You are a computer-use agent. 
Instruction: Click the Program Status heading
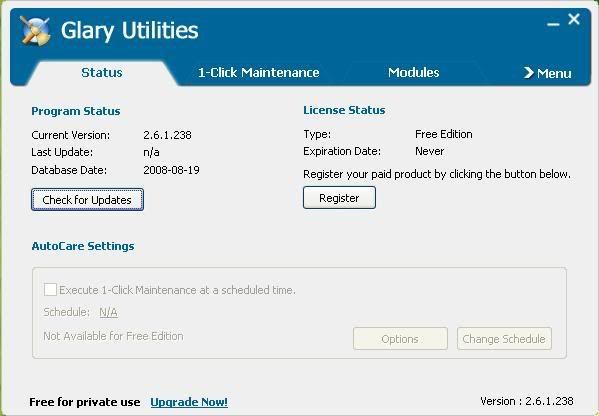[x=76, y=111]
